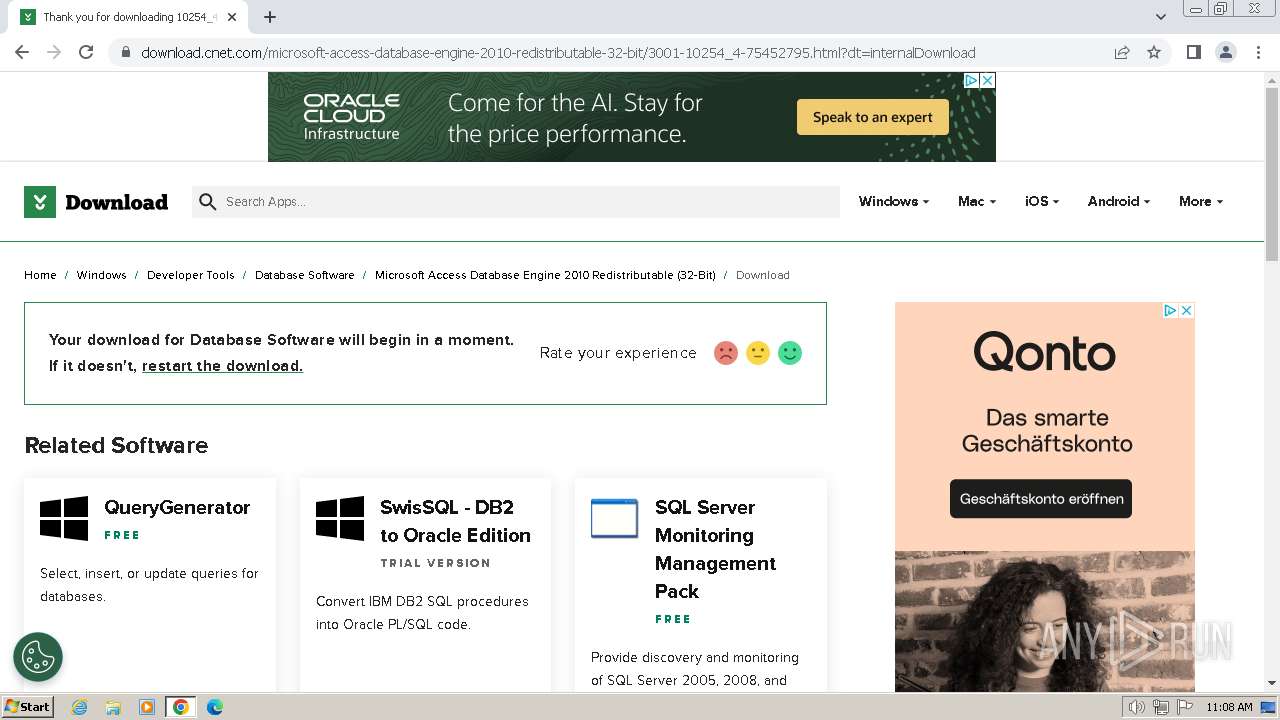Open Chrome three-dot menu

tap(1258, 52)
